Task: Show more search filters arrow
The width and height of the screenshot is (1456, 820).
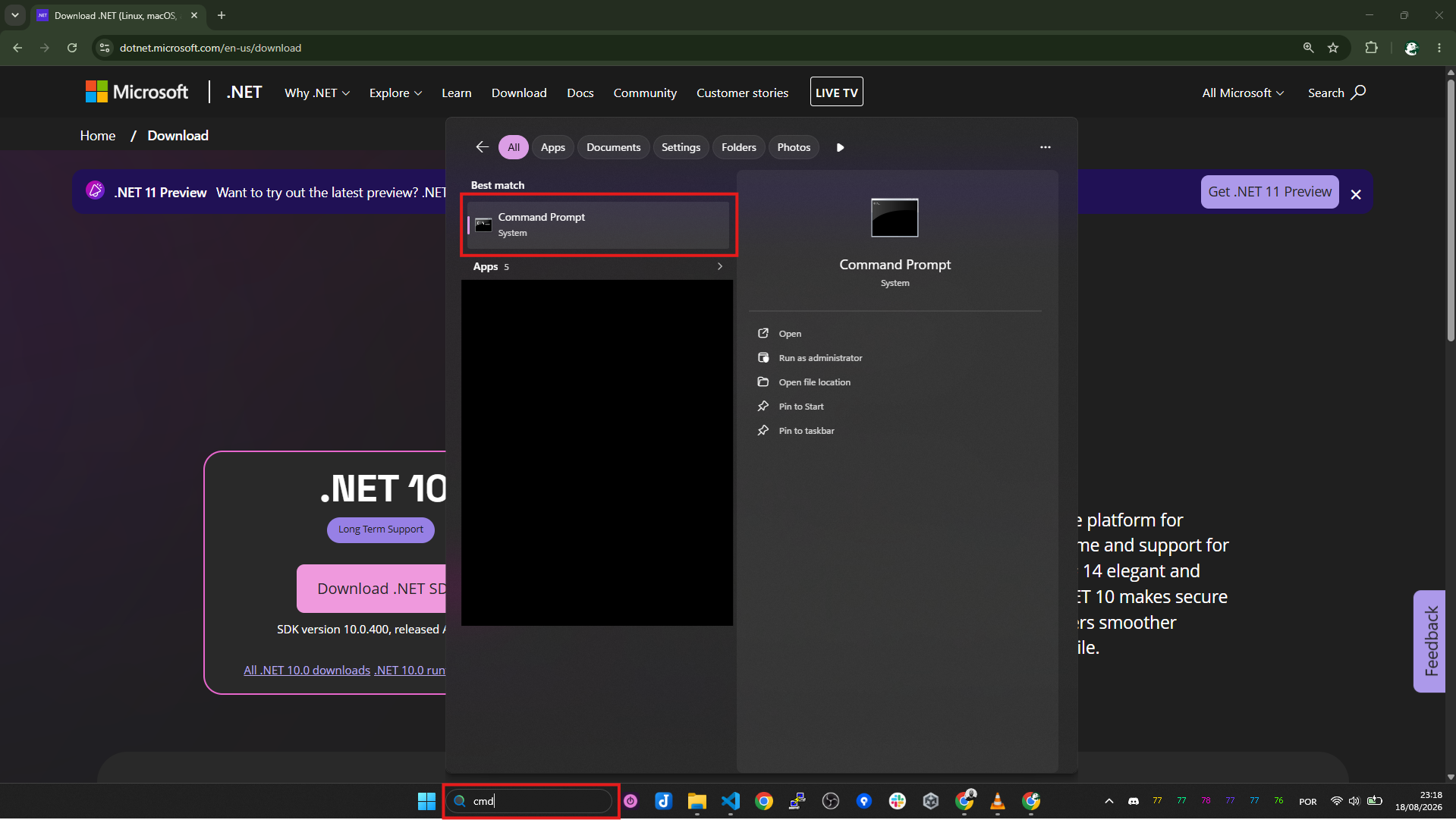Action: click(x=840, y=147)
